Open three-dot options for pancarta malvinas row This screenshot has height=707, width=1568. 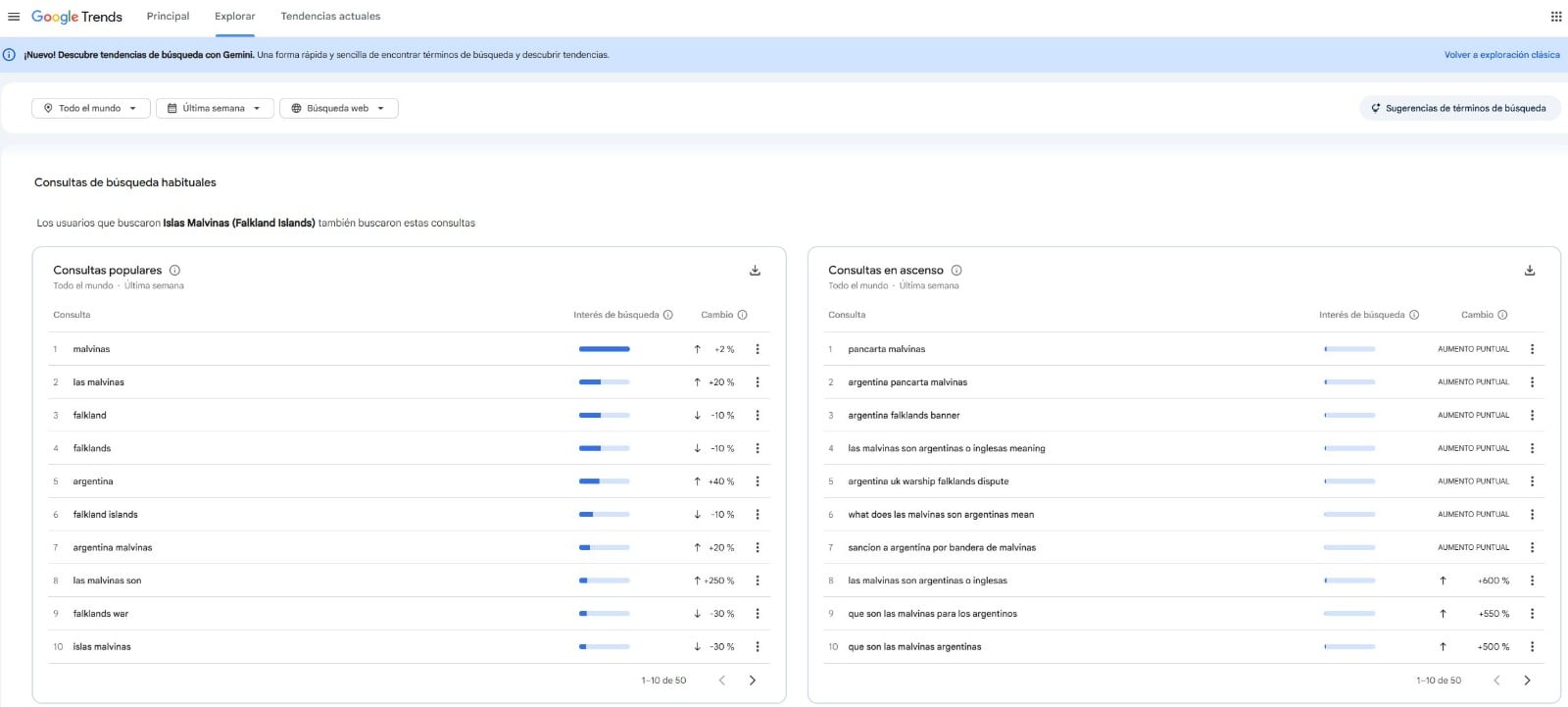click(1533, 349)
